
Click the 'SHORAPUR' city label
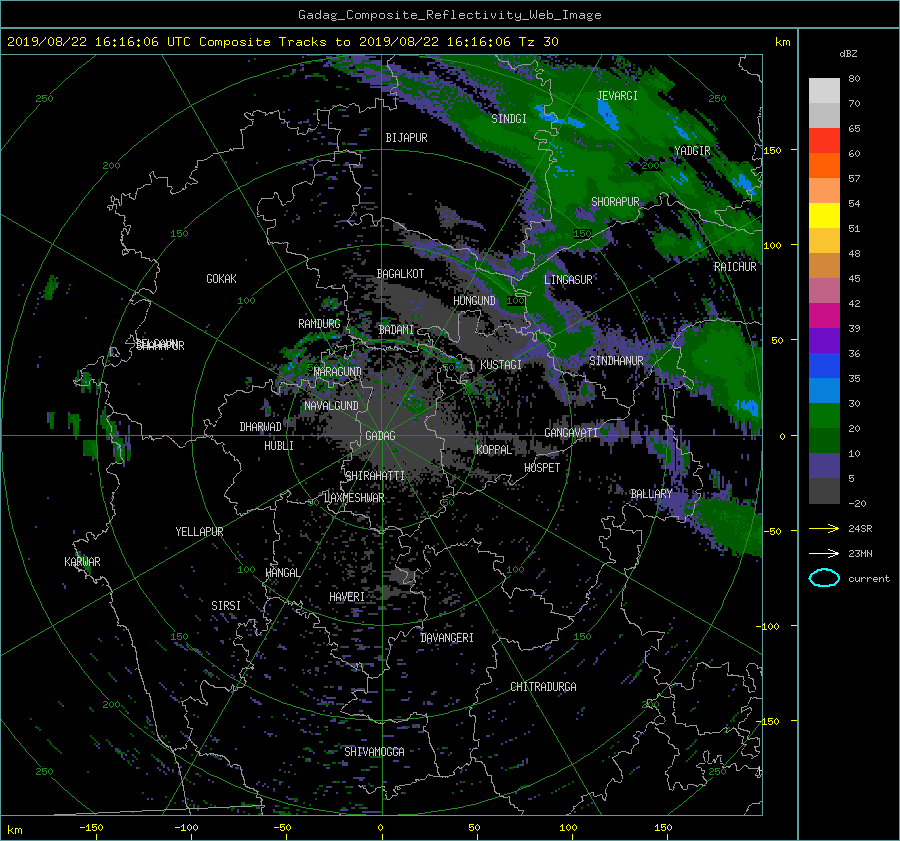615,202
